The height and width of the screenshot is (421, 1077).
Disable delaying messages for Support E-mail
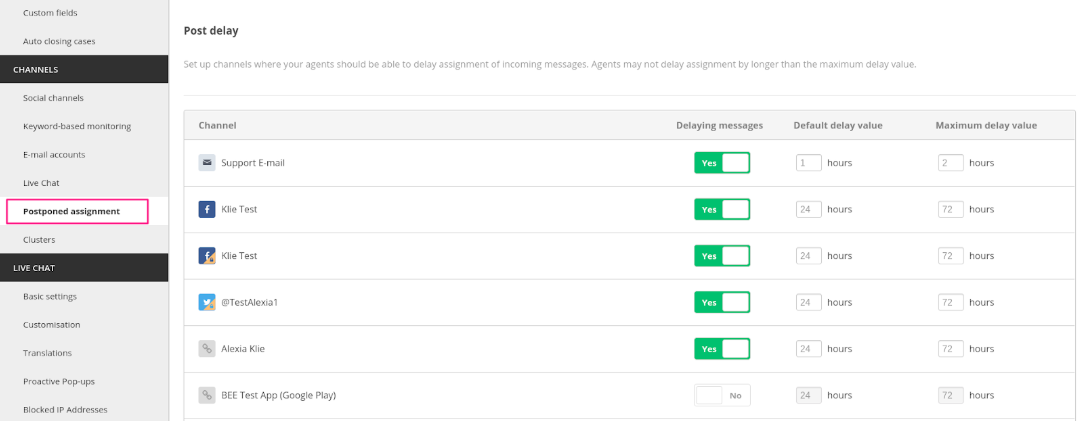point(722,163)
